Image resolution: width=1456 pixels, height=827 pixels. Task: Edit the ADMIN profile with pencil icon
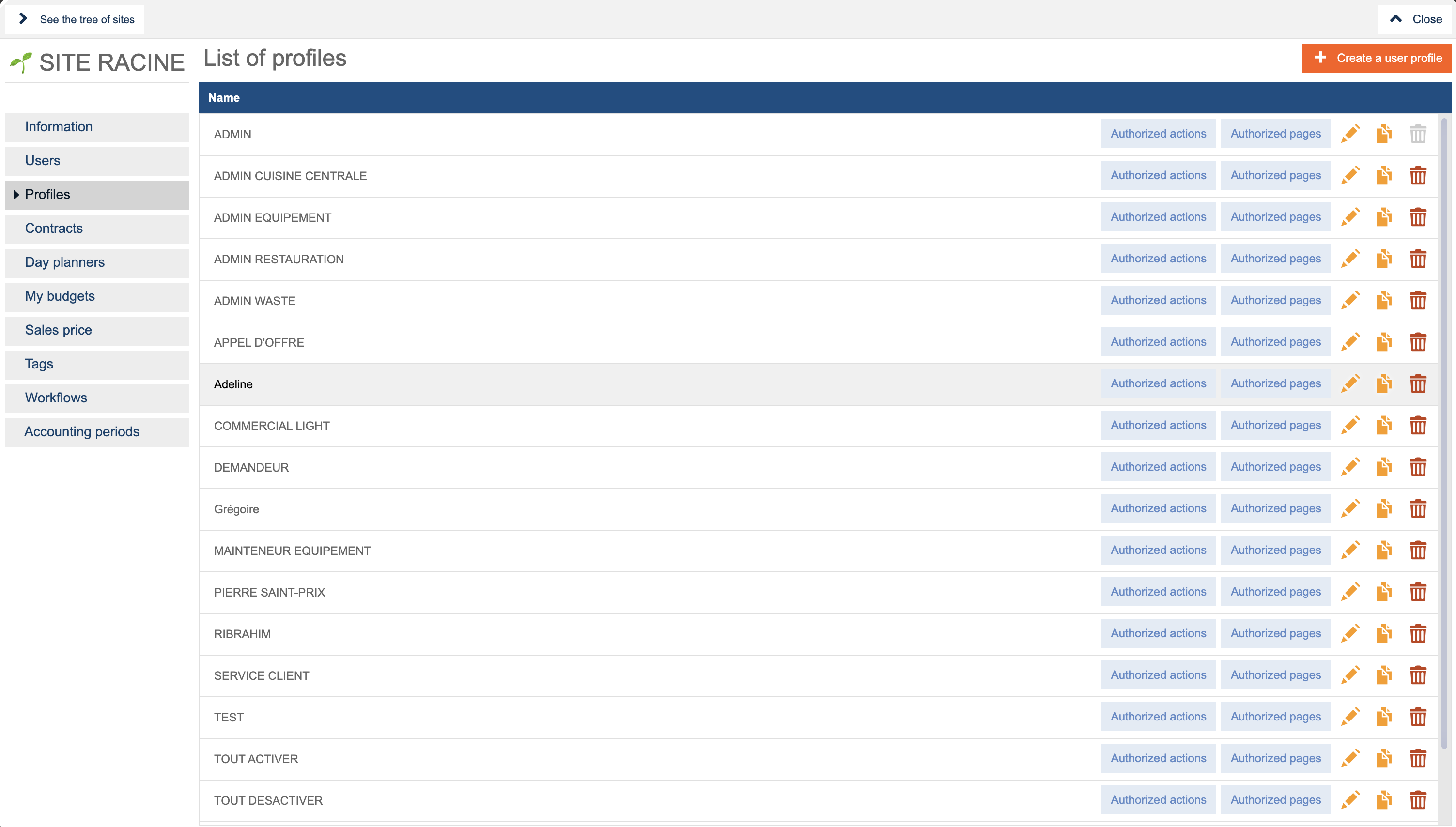click(x=1350, y=134)
